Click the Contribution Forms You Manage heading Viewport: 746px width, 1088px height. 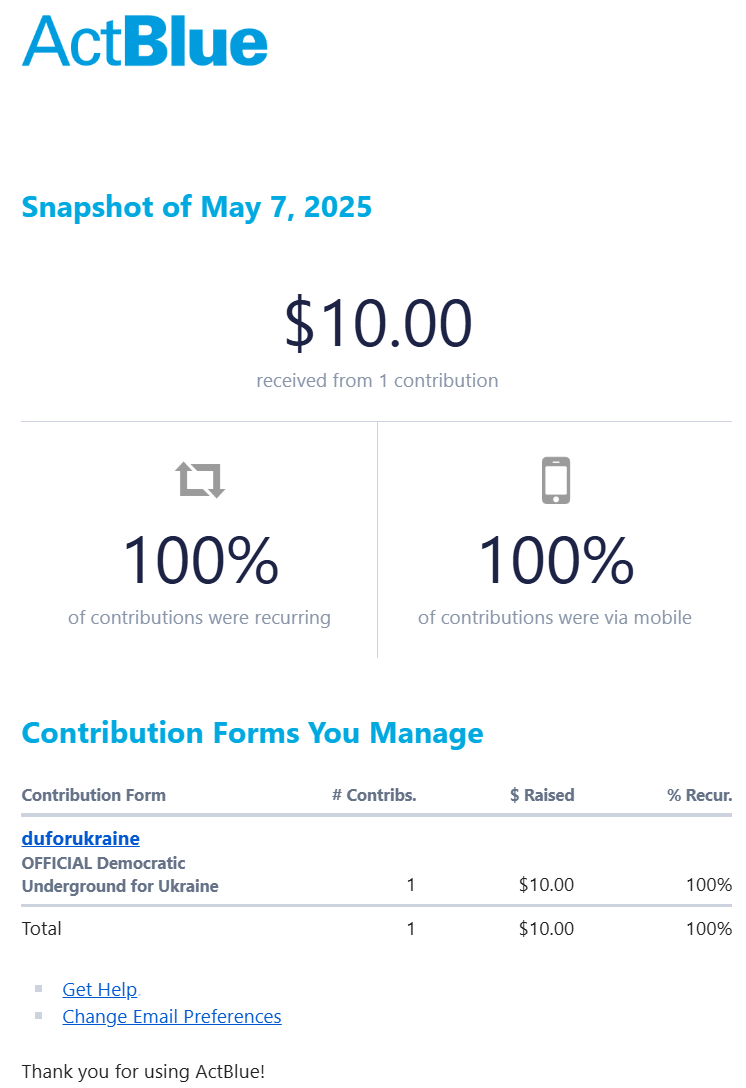252,733
